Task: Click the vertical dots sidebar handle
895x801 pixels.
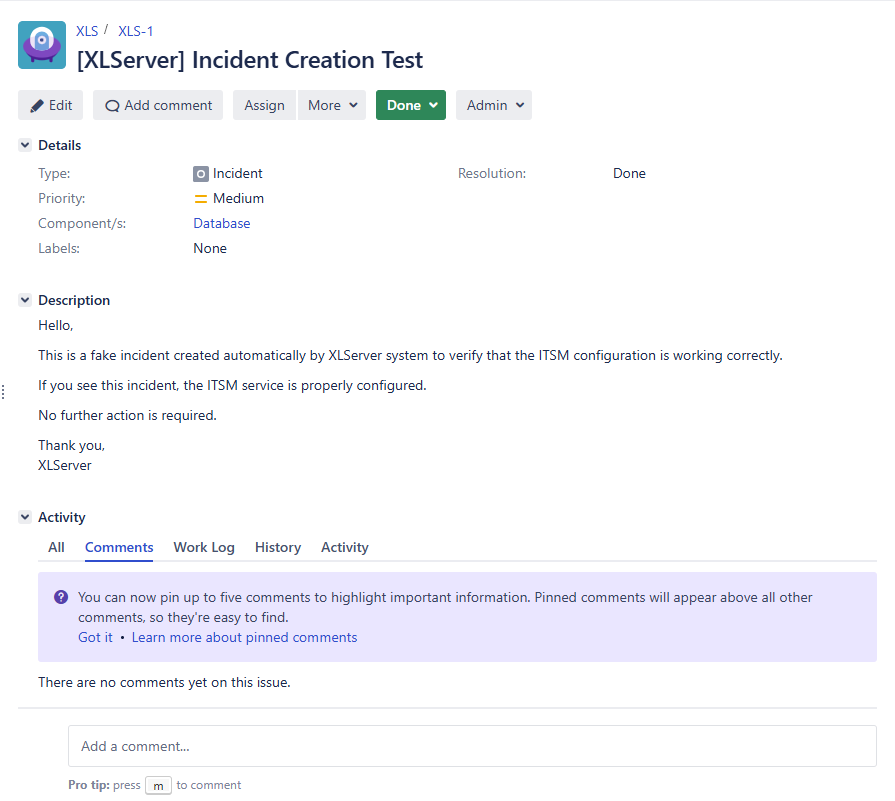Action: 3,391
